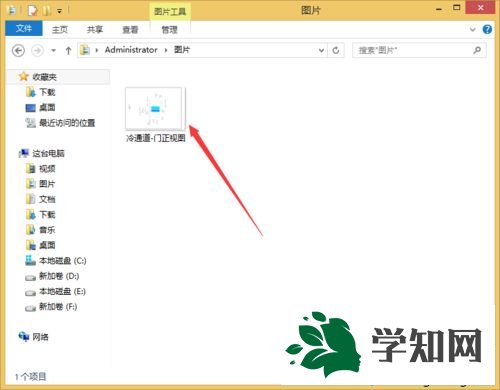Refresh the current folder
This screenshot has height=390, width=500.
336,50
